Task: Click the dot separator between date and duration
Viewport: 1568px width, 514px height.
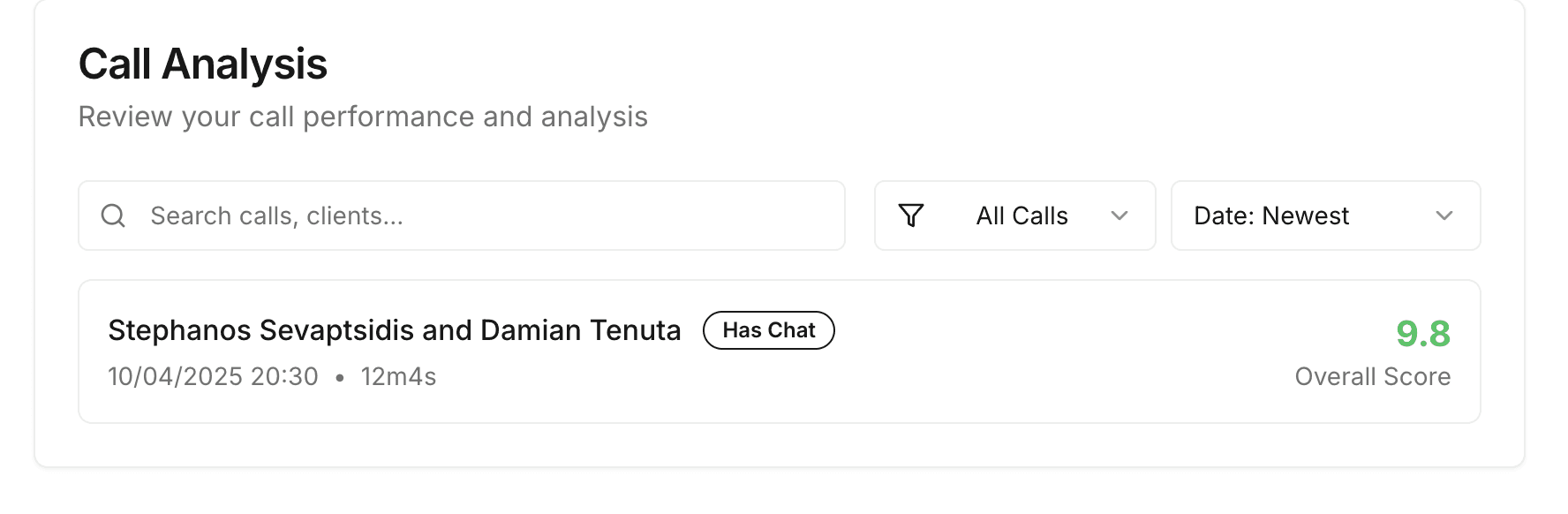Action: point(340,377)
